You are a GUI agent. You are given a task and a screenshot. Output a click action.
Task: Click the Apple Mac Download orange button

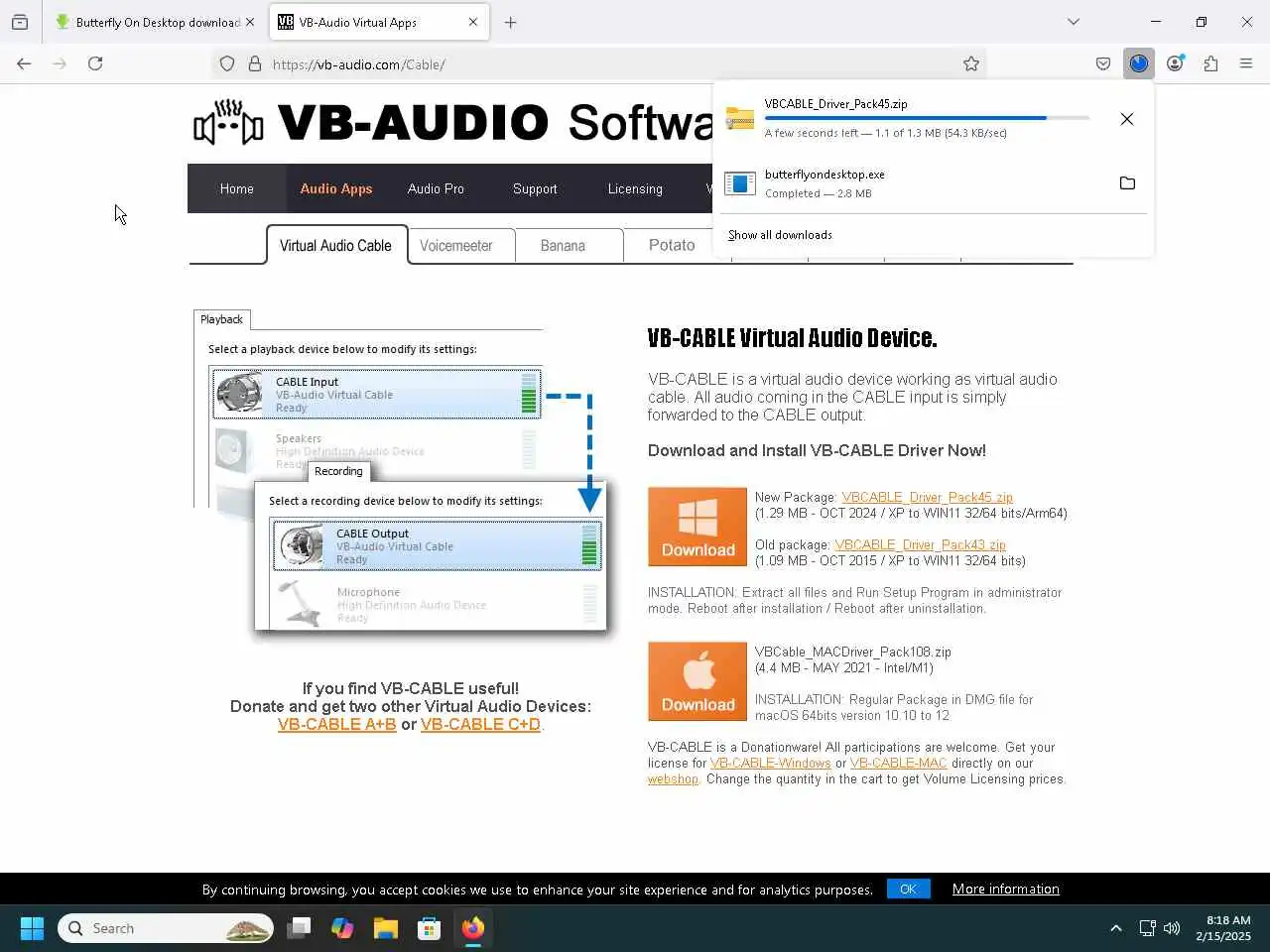(x=698, y=681)
